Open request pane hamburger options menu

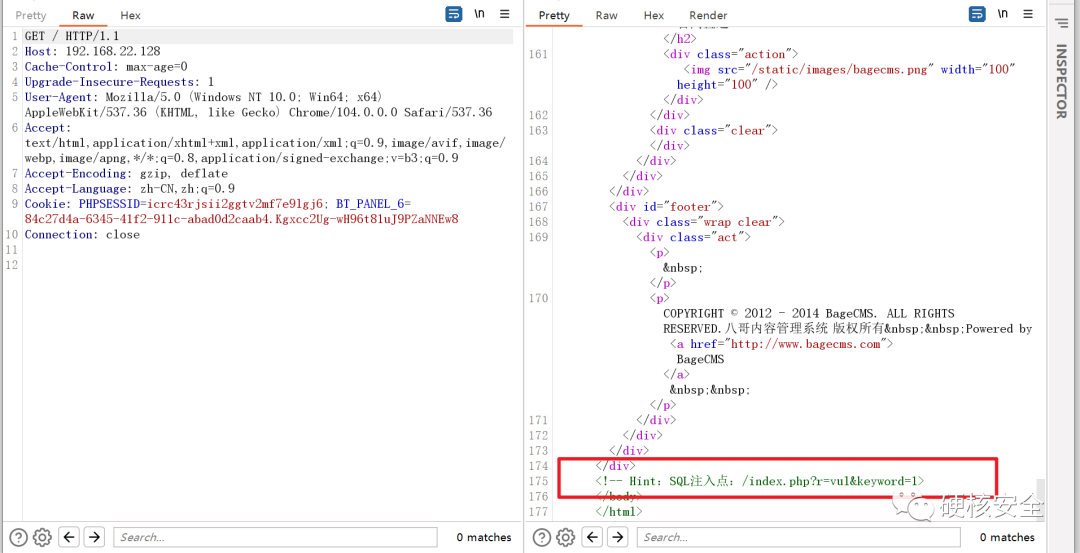click(x=504, y=14)
